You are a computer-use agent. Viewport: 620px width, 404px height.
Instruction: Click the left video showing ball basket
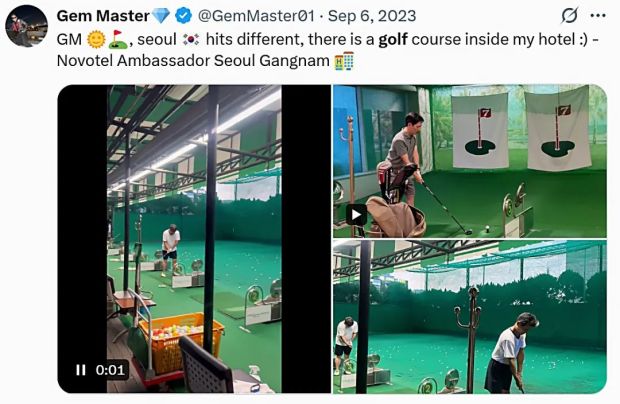194,239
